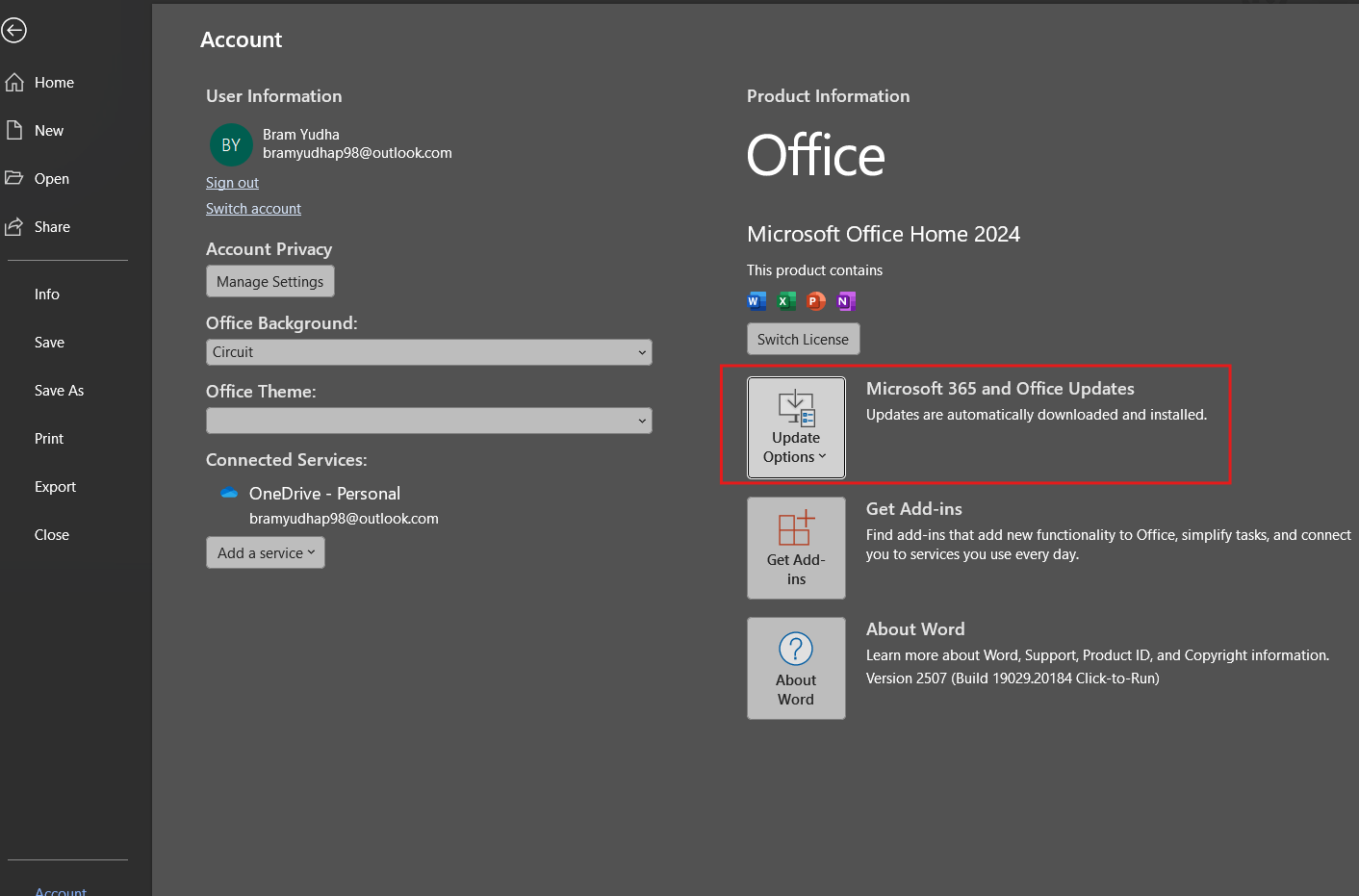Image resolution: width=1359 pixels, height=896 pixels.
Task: Open the About Word tile
Action: coord(796,668)
